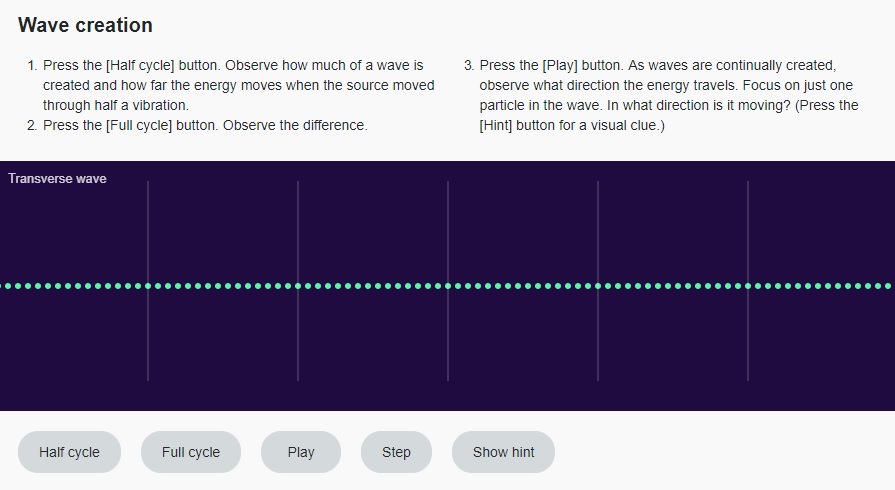
Task: Advance the simulation using Step
Action: point(396,452)
